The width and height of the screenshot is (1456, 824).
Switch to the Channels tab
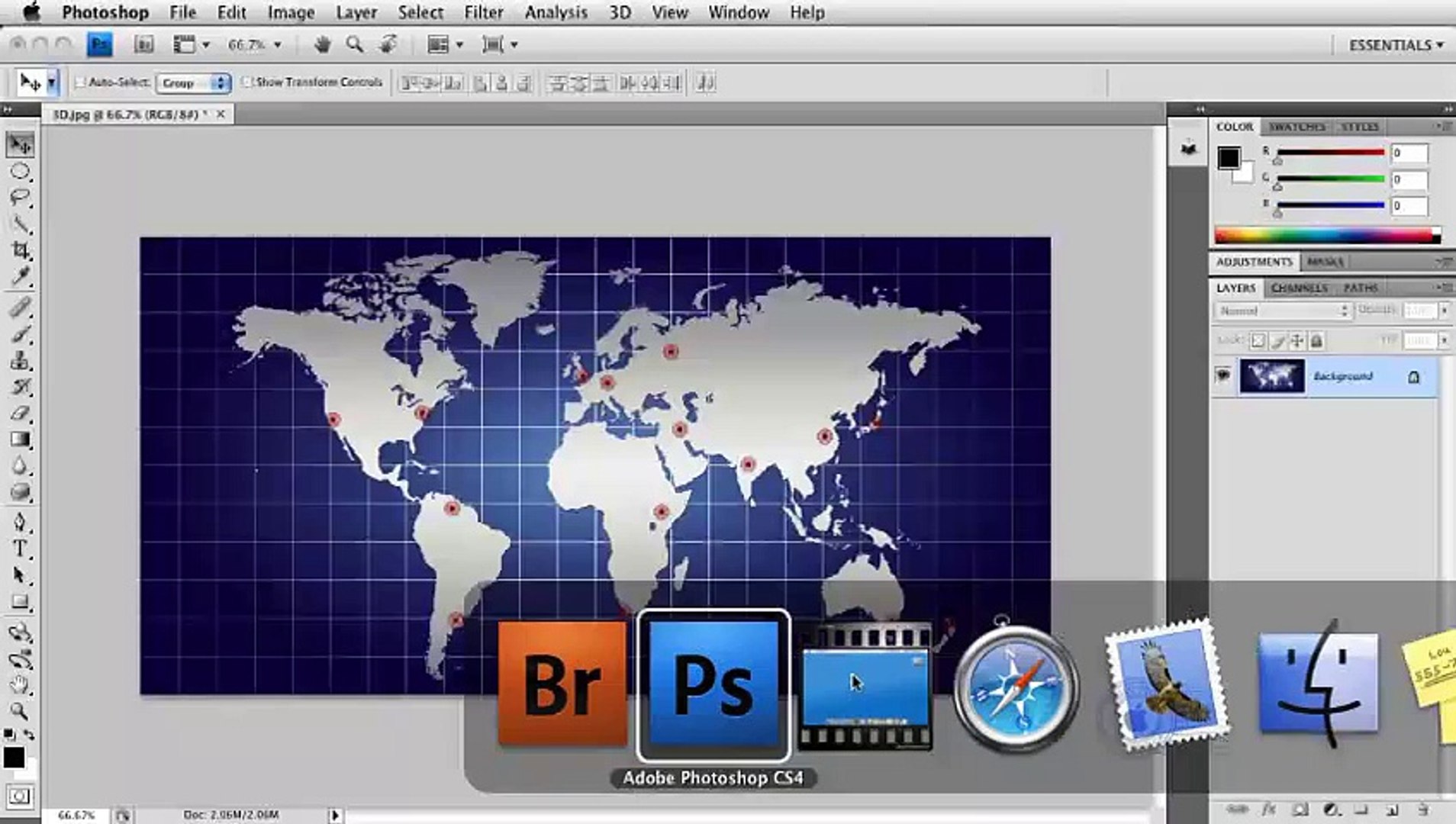1299,288
